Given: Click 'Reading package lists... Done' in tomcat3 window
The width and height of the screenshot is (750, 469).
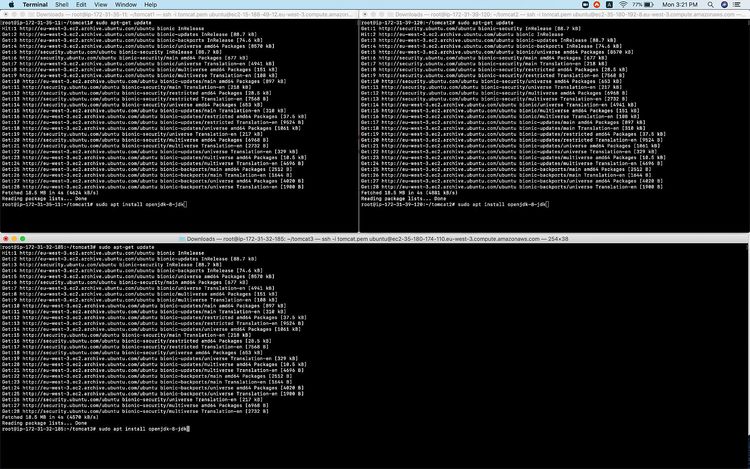Looking at the screenshot, I should point(44,423).
